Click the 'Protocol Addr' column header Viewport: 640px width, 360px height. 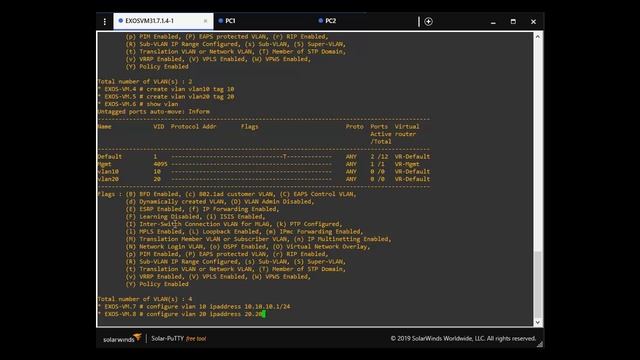(193, 127)
